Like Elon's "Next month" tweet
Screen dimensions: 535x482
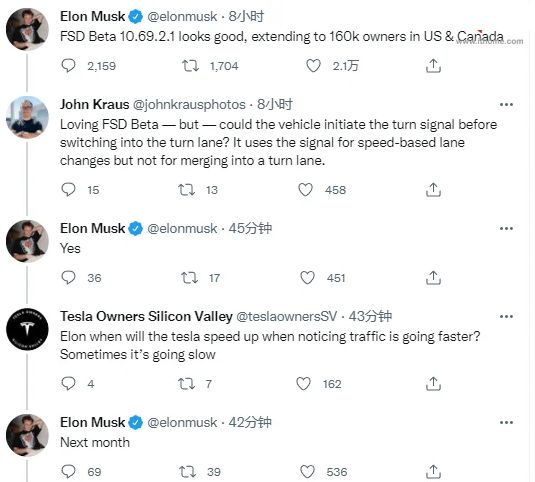point(307,472)
